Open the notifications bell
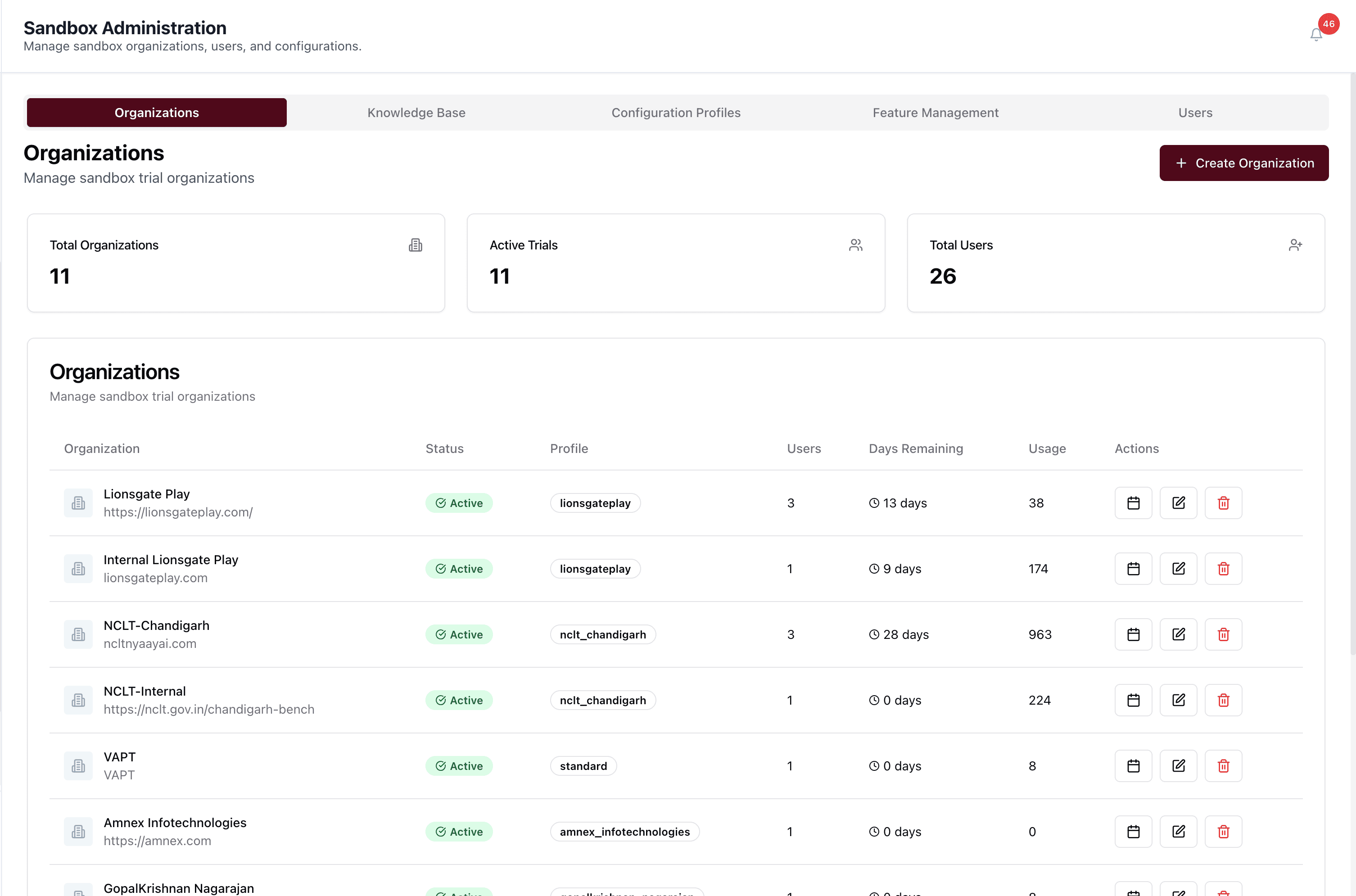Image resolution: width=1356 pixels, height=896 pixels. (x=1316, y=35)
